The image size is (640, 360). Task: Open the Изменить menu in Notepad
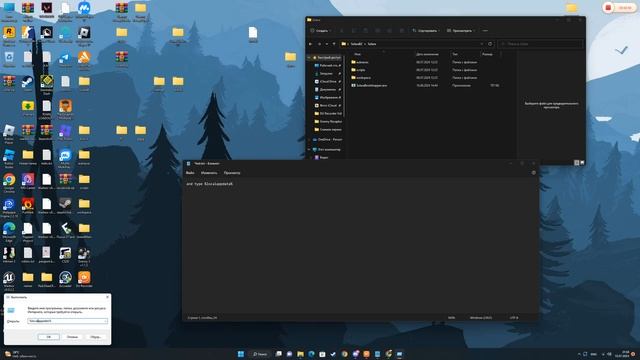tap(209, 173)
